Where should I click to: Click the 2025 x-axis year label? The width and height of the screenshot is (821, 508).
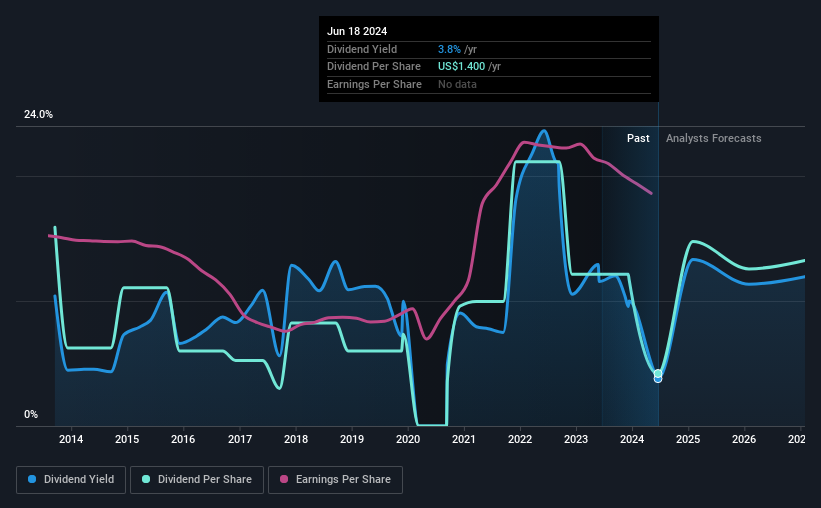tap(688, 439)
